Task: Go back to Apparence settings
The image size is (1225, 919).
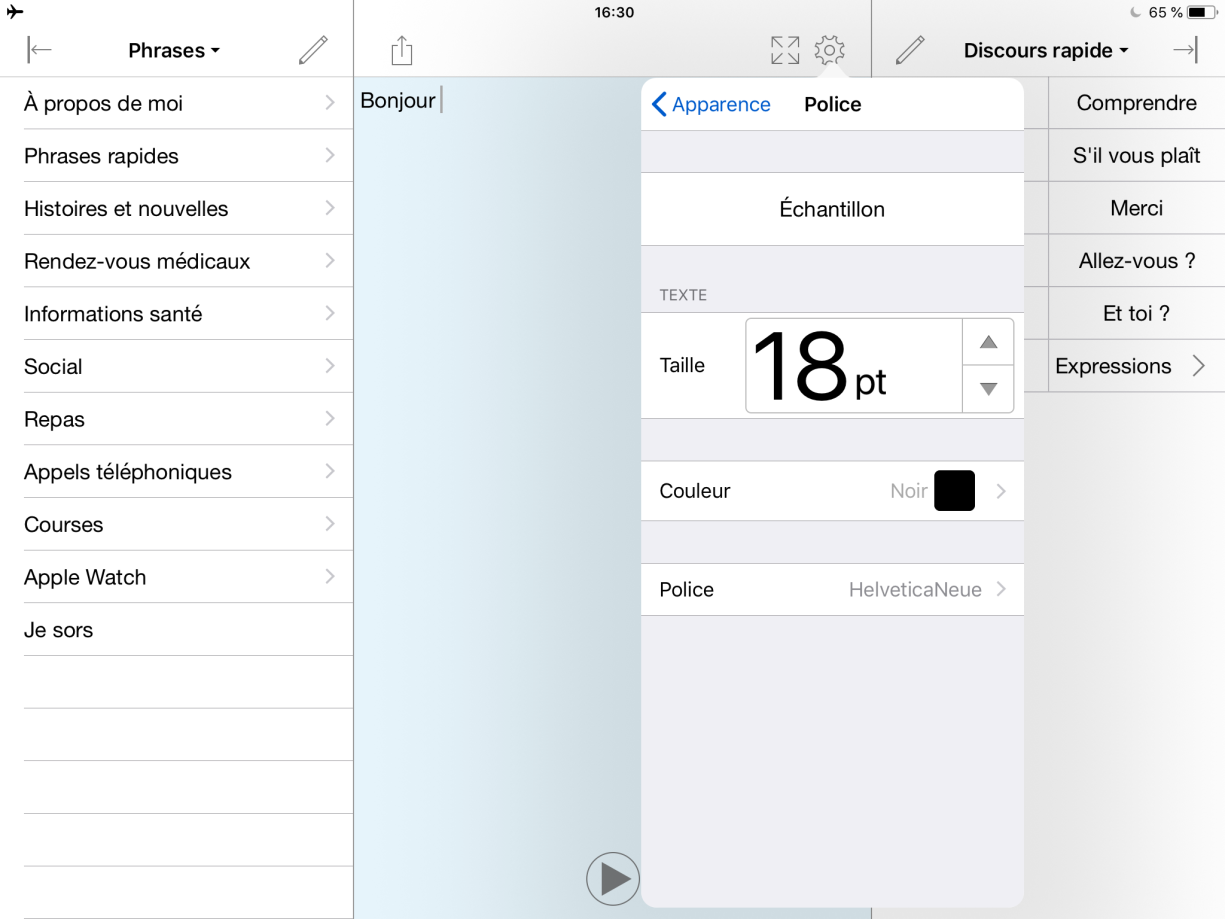Action: pyautogui.click(x=711, y=104)
